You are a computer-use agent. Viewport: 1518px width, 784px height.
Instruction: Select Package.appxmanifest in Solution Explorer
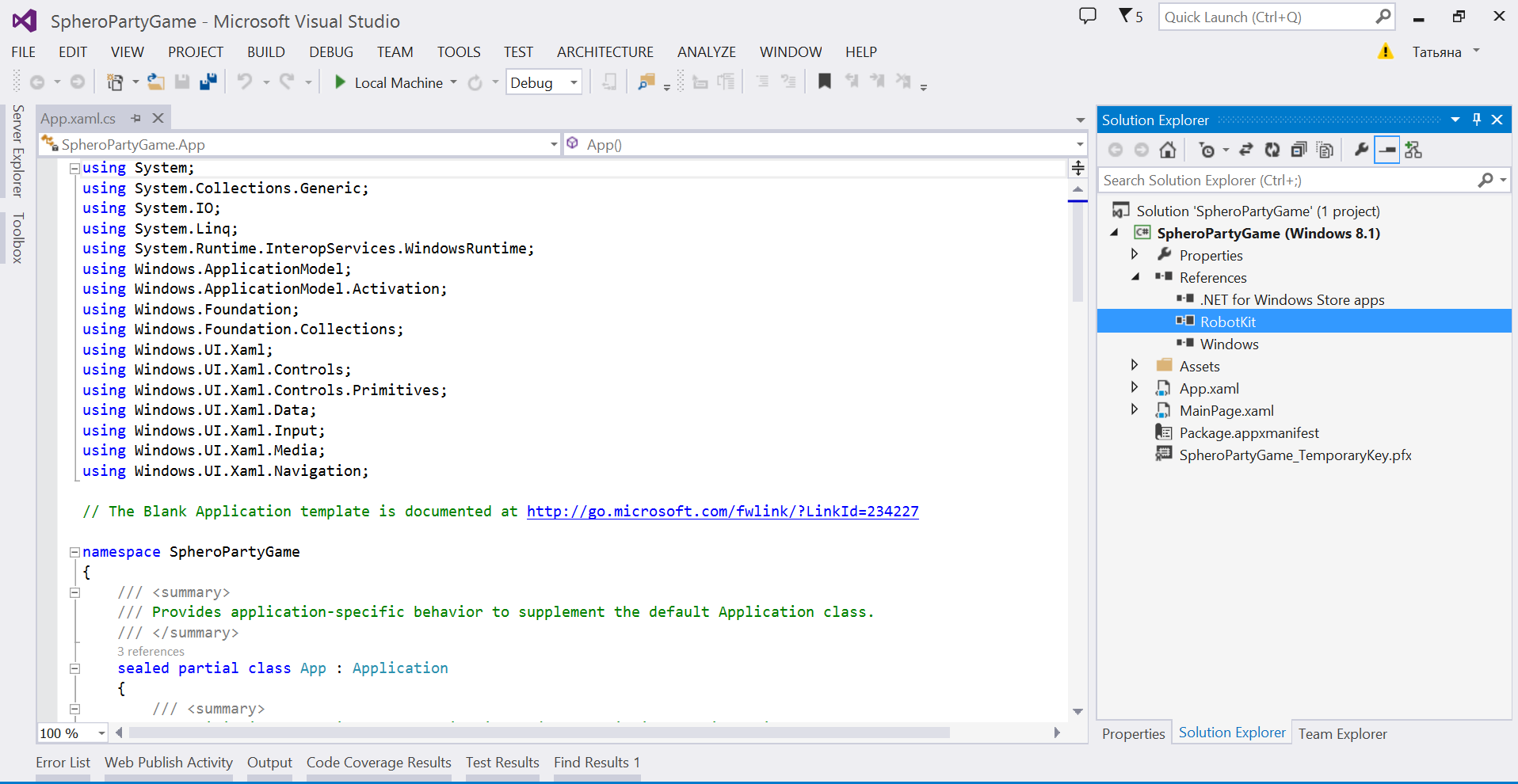click(x=1249, y=432)
